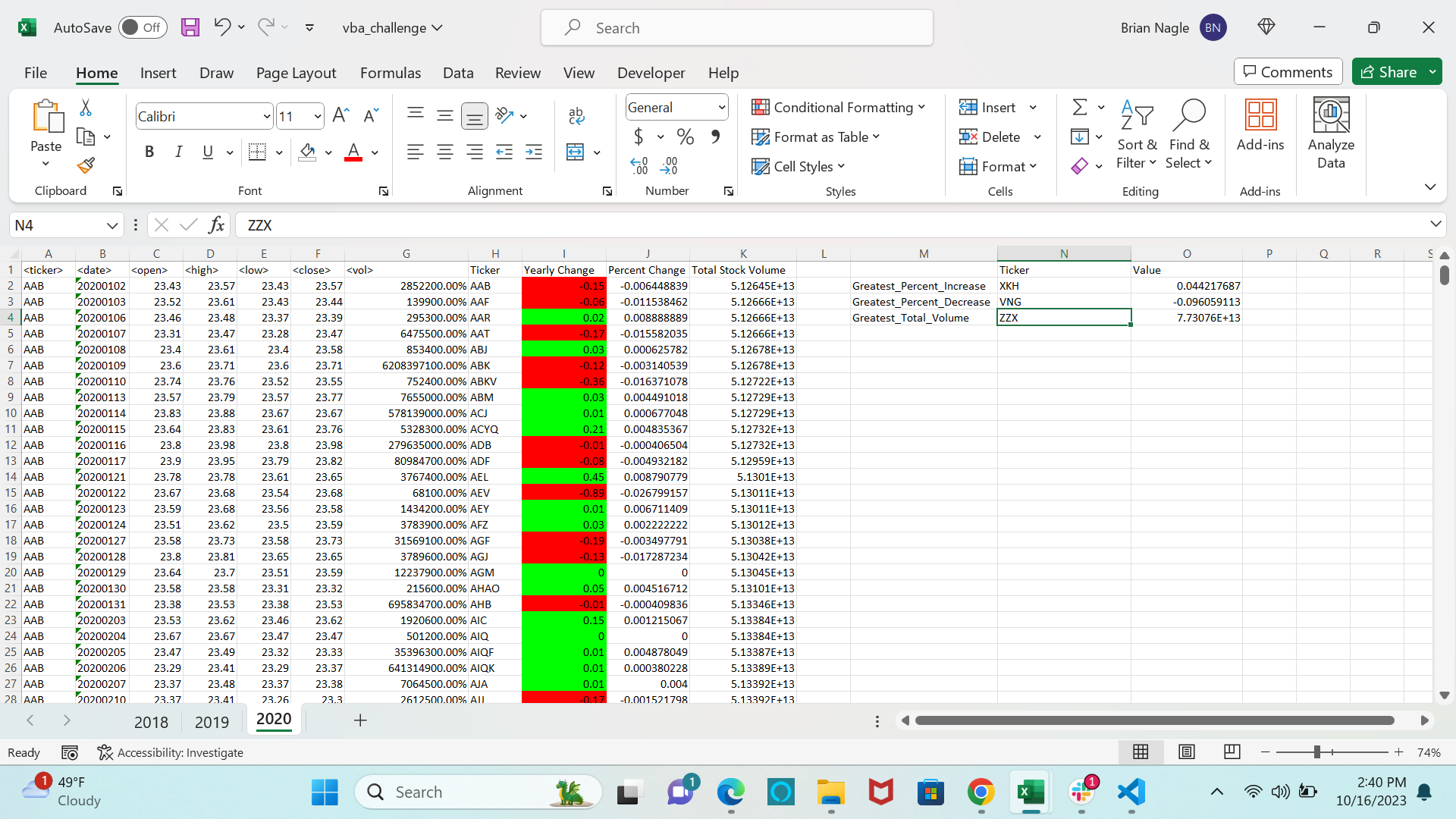Expand the formula bar chevron

pyautogui.click(x=1435, y=224)
